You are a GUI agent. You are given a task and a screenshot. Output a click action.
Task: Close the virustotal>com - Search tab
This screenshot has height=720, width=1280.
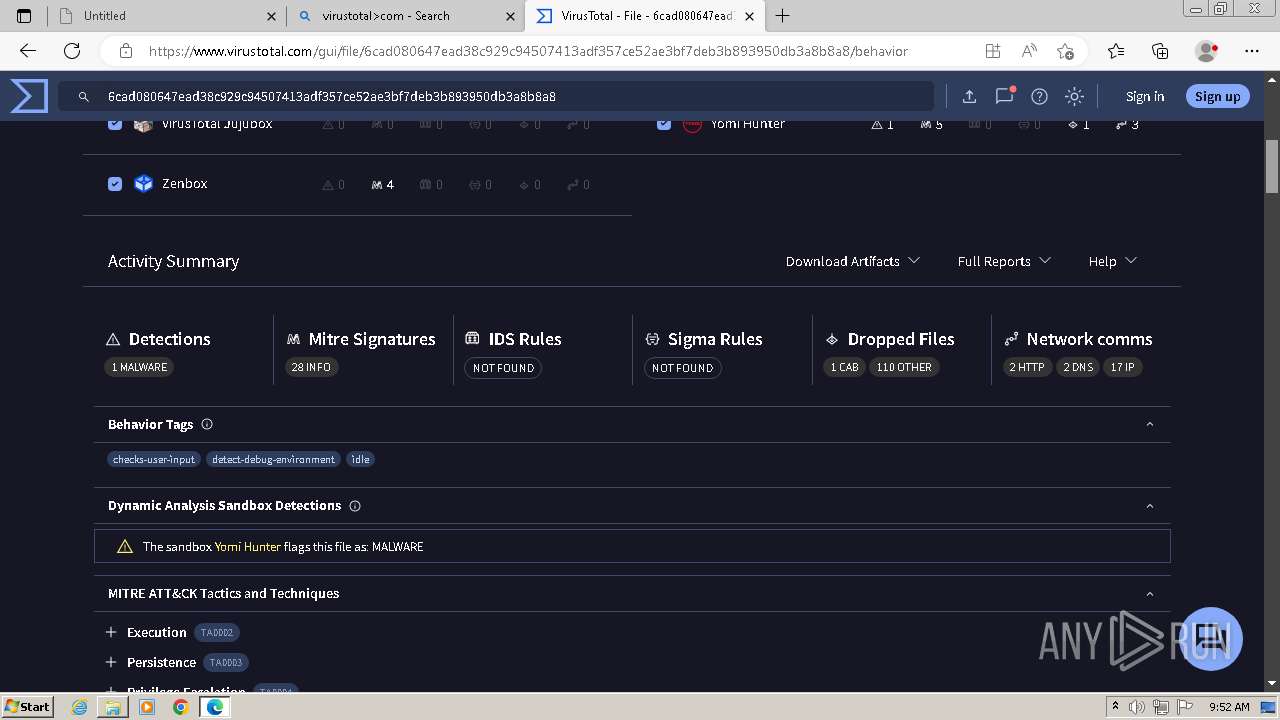point(509,16)
